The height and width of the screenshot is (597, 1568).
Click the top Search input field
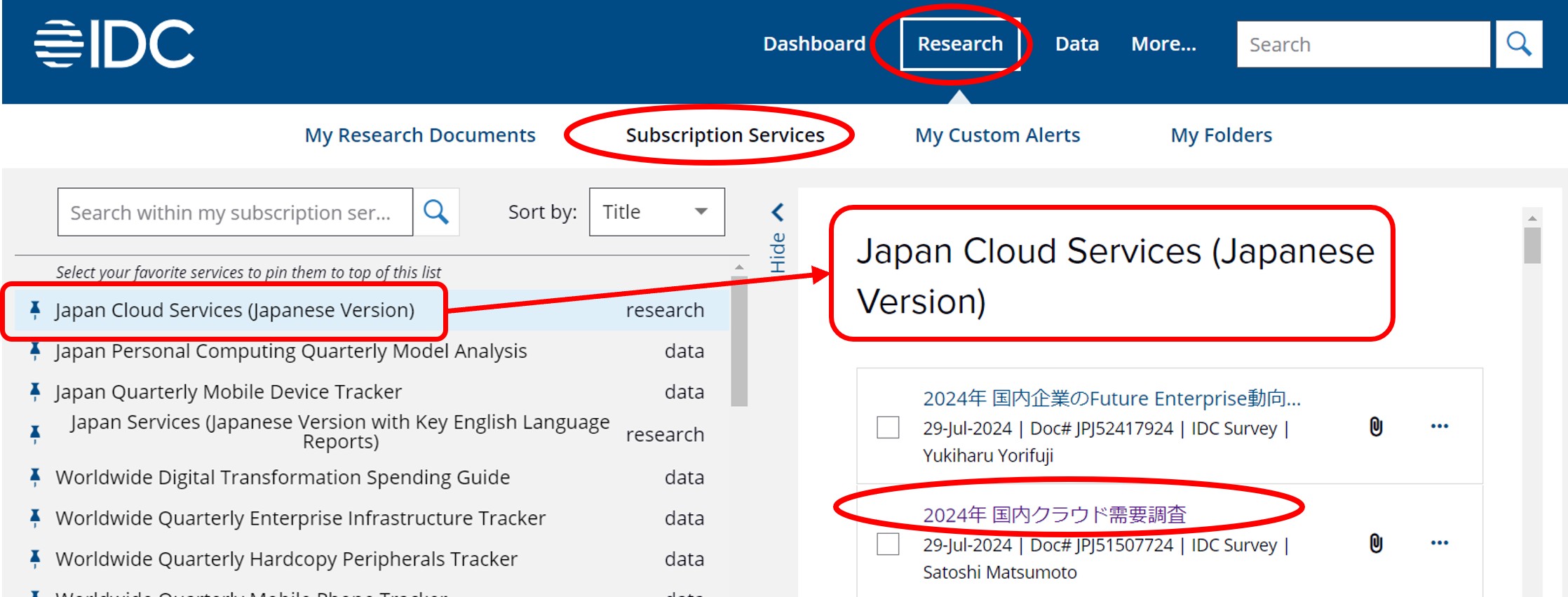click(1363, 44)
